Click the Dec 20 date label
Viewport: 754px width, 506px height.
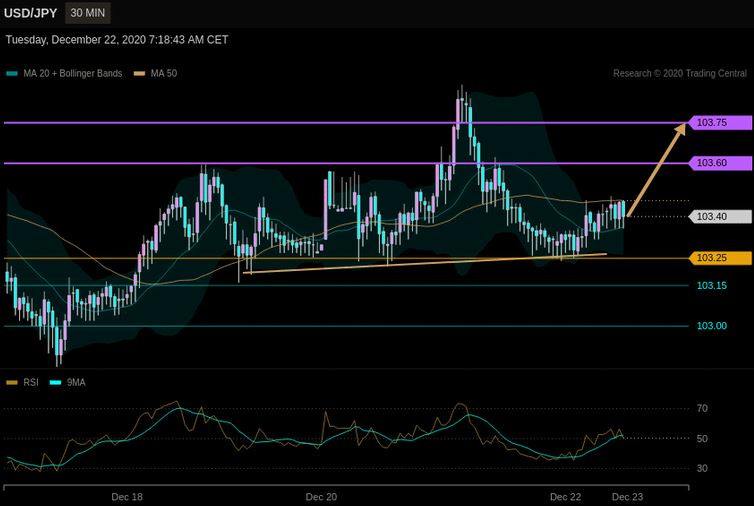pos(321,497)
